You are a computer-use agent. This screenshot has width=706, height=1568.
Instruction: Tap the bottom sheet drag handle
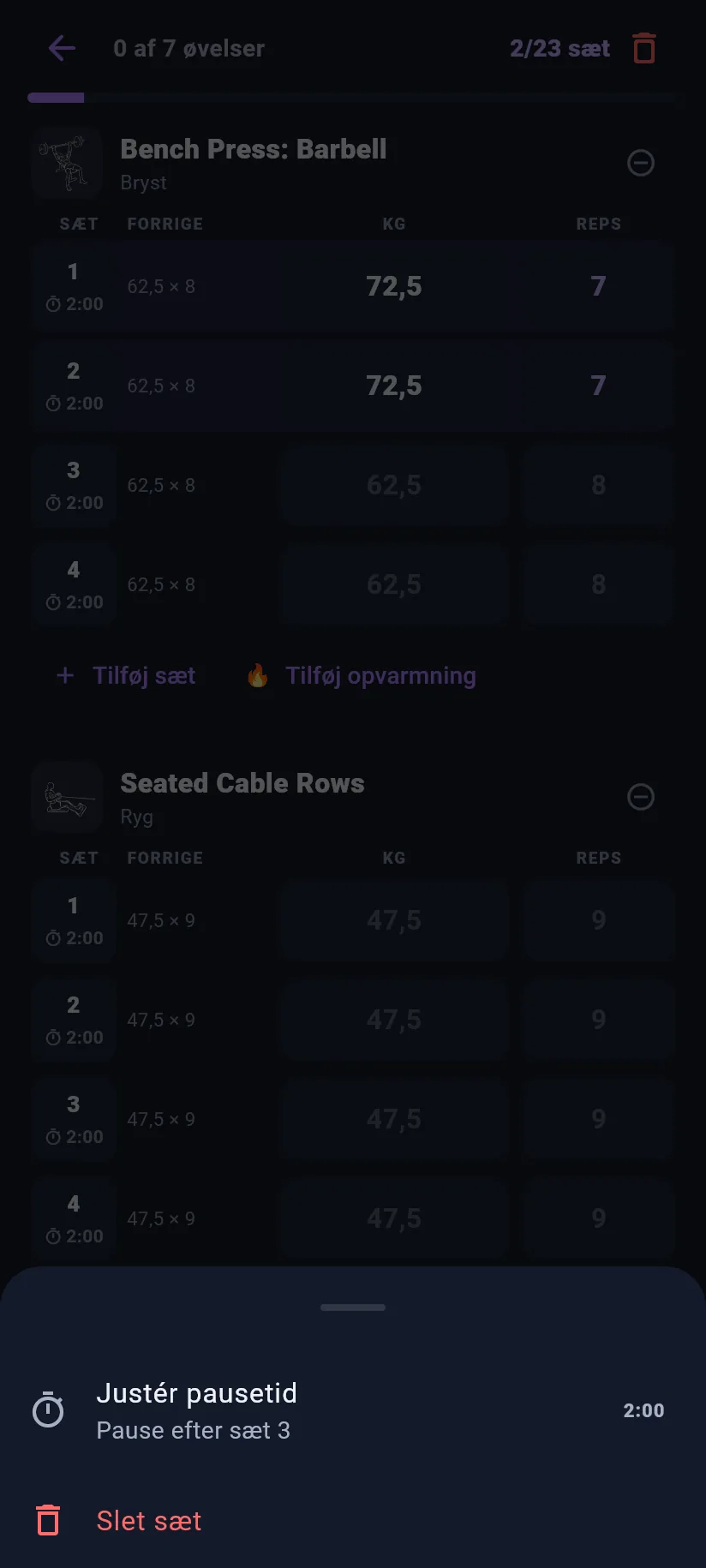tap(353, 1308)
